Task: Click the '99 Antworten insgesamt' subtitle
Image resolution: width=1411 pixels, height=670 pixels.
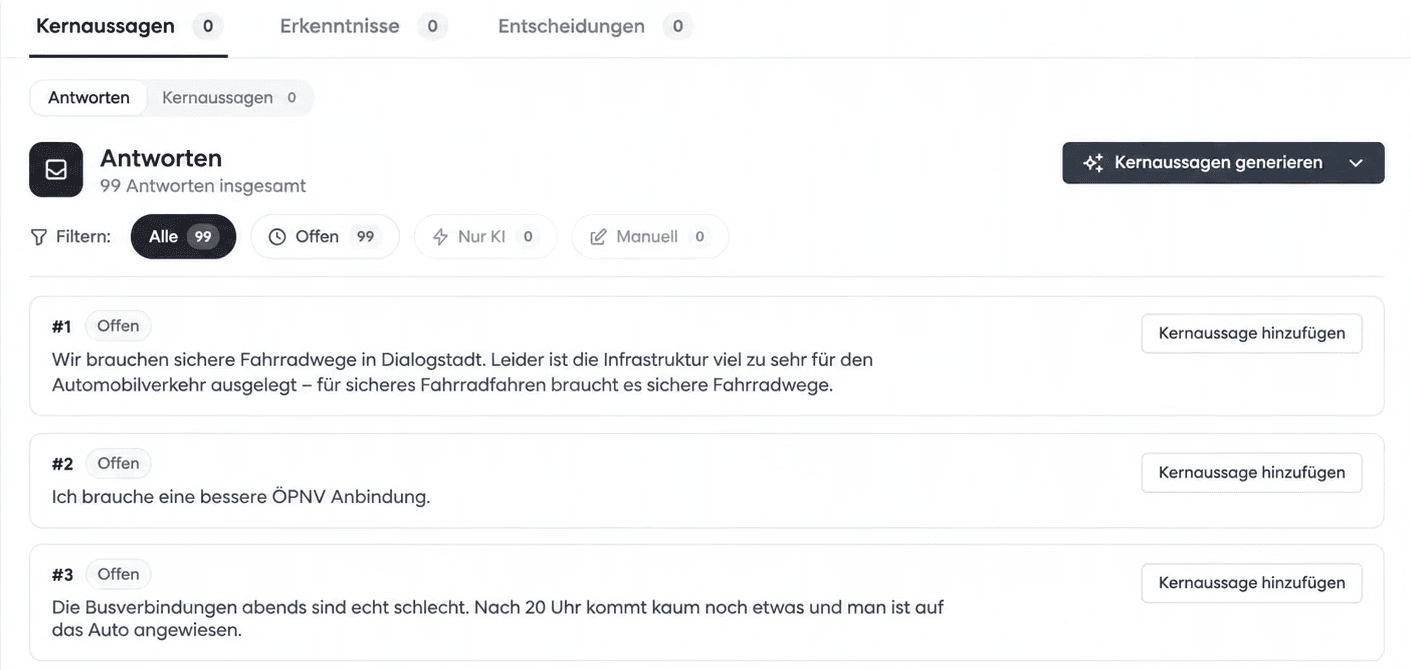Action: click(203, 186)
